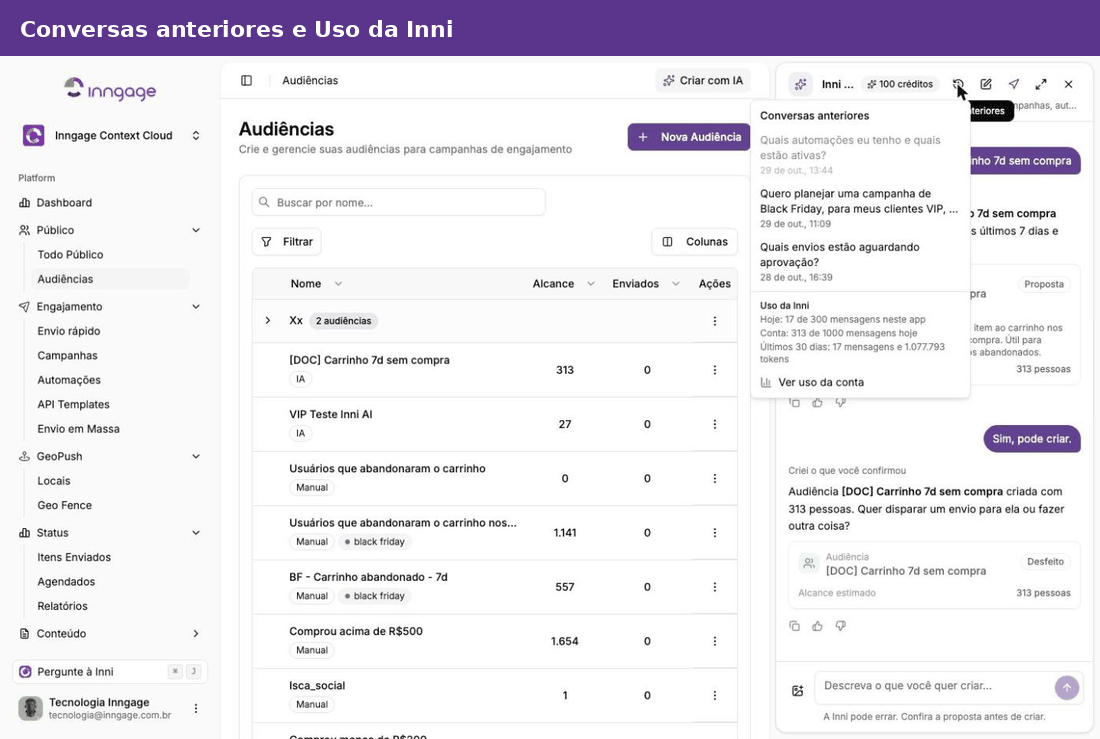Focus the Buscar por nome search field
1100x739 pixels.
(398, 202)
